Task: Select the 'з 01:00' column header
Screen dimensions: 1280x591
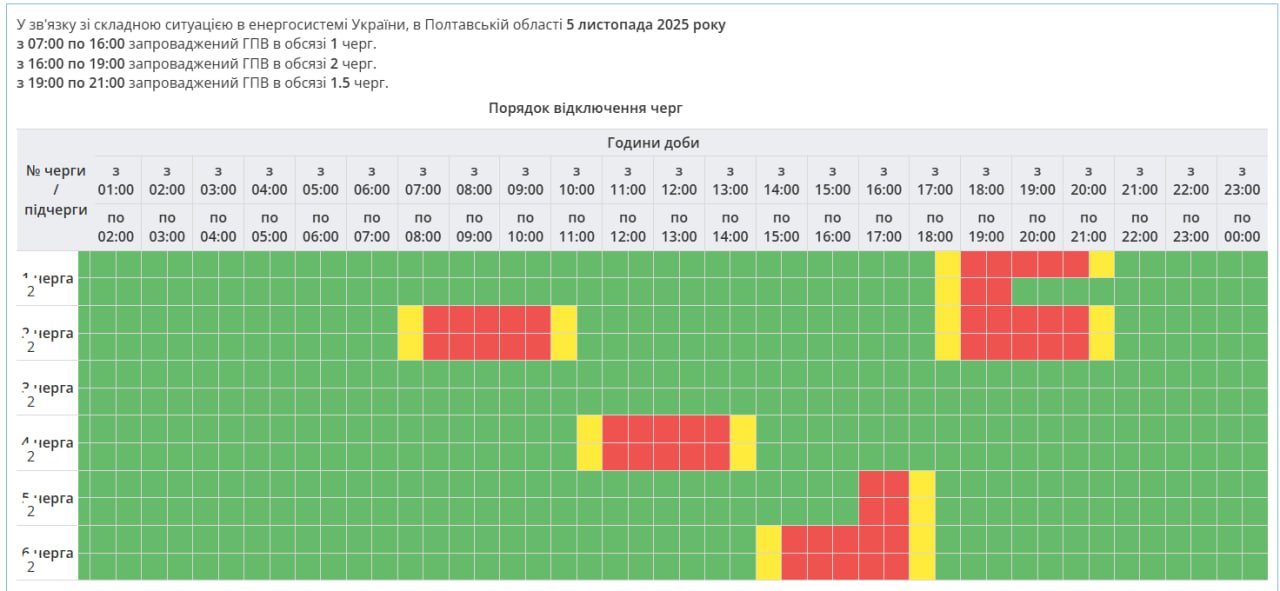Action: 116,180
